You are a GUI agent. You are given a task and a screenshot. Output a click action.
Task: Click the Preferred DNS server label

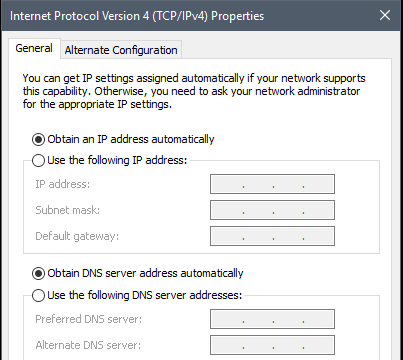coord(89,319)
